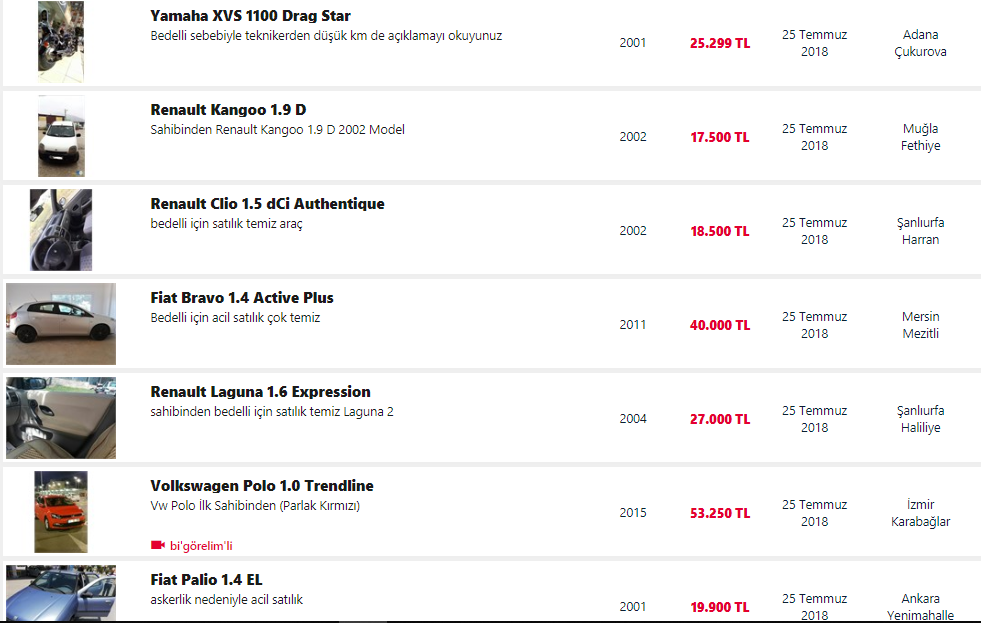Open the Fiat Palio 1.4 EL listing
The image size is (981, 623).
click(206, 580)
